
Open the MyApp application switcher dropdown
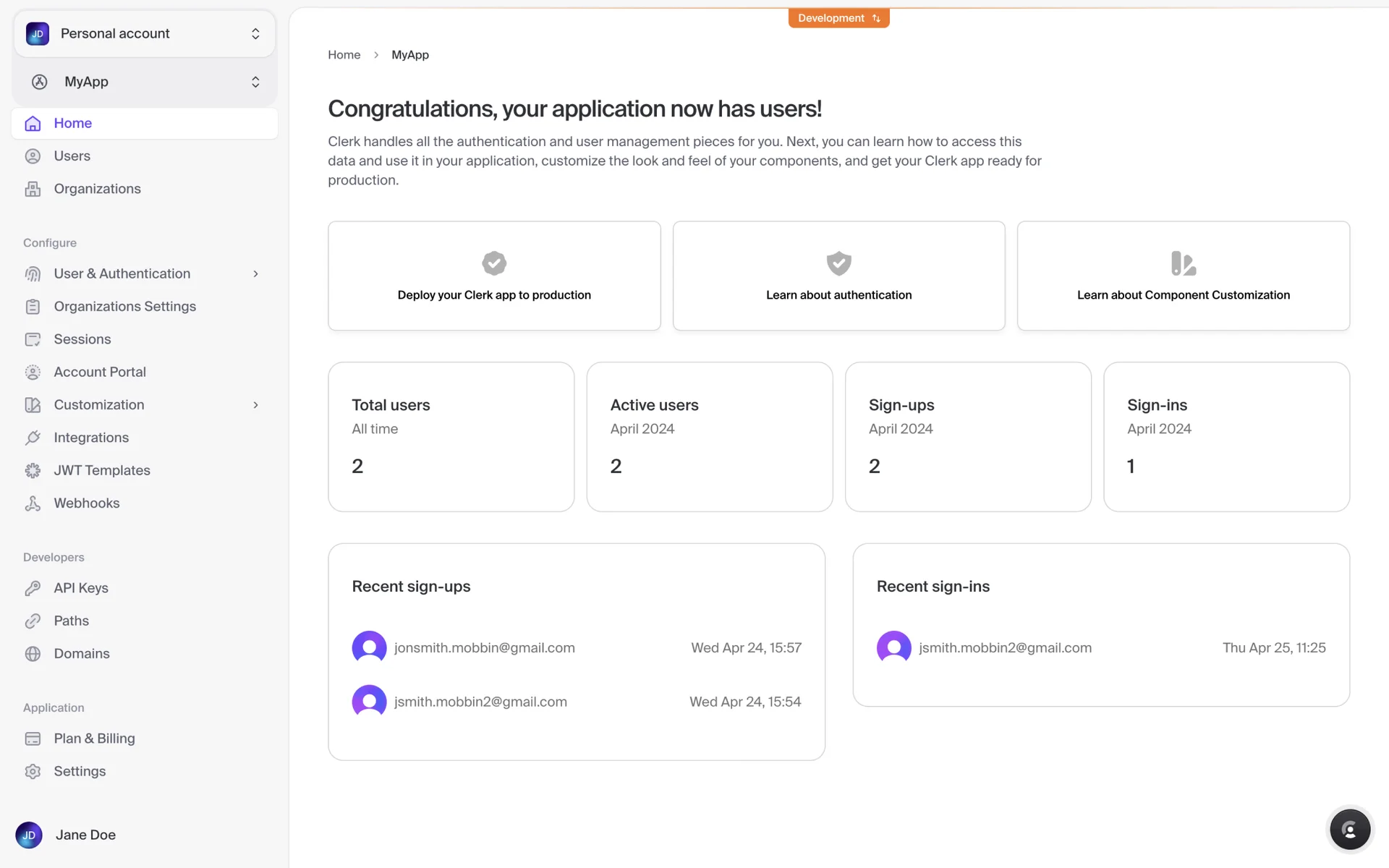[x=144, y=82]
